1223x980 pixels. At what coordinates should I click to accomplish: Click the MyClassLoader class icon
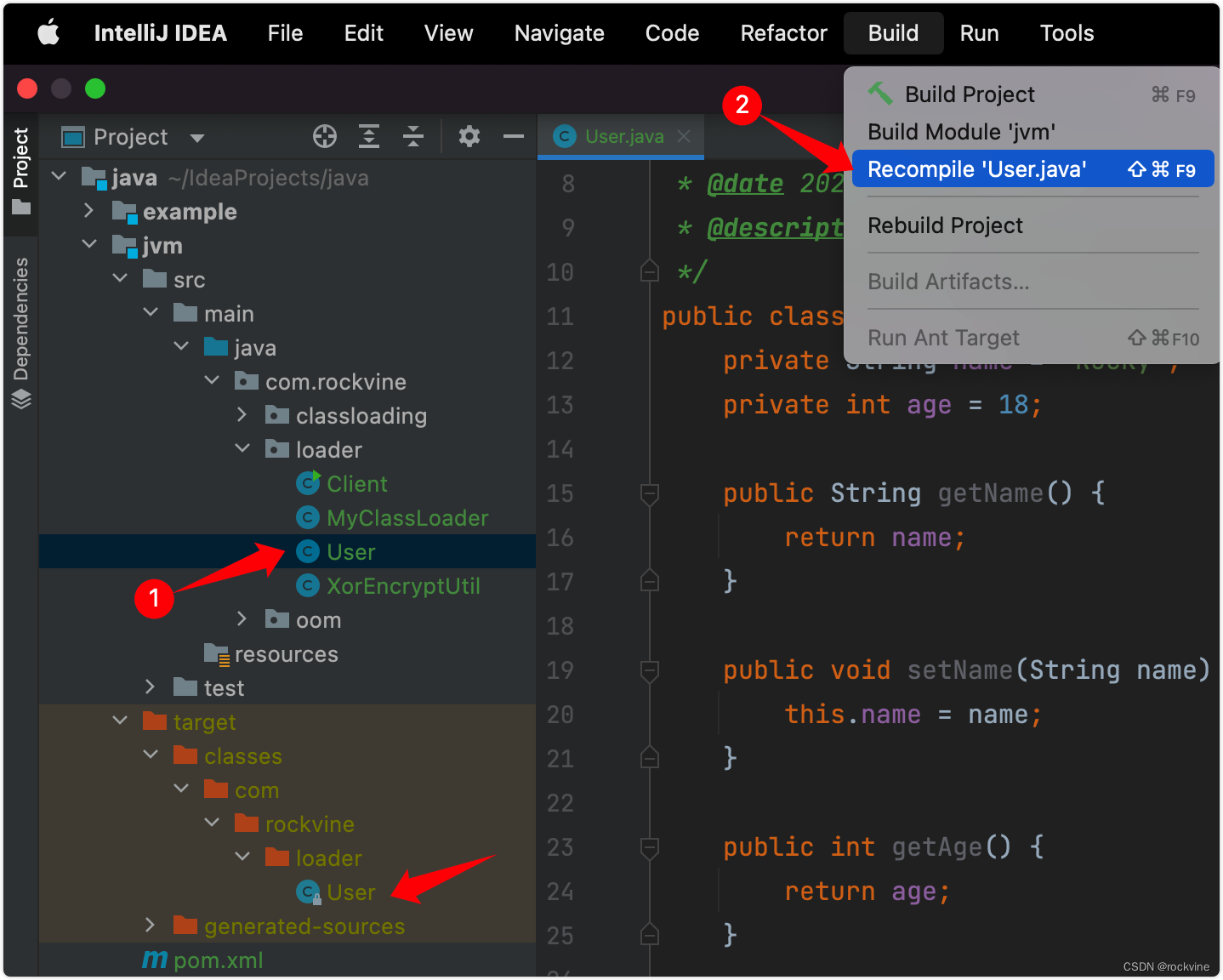click(x=308, y=517)
